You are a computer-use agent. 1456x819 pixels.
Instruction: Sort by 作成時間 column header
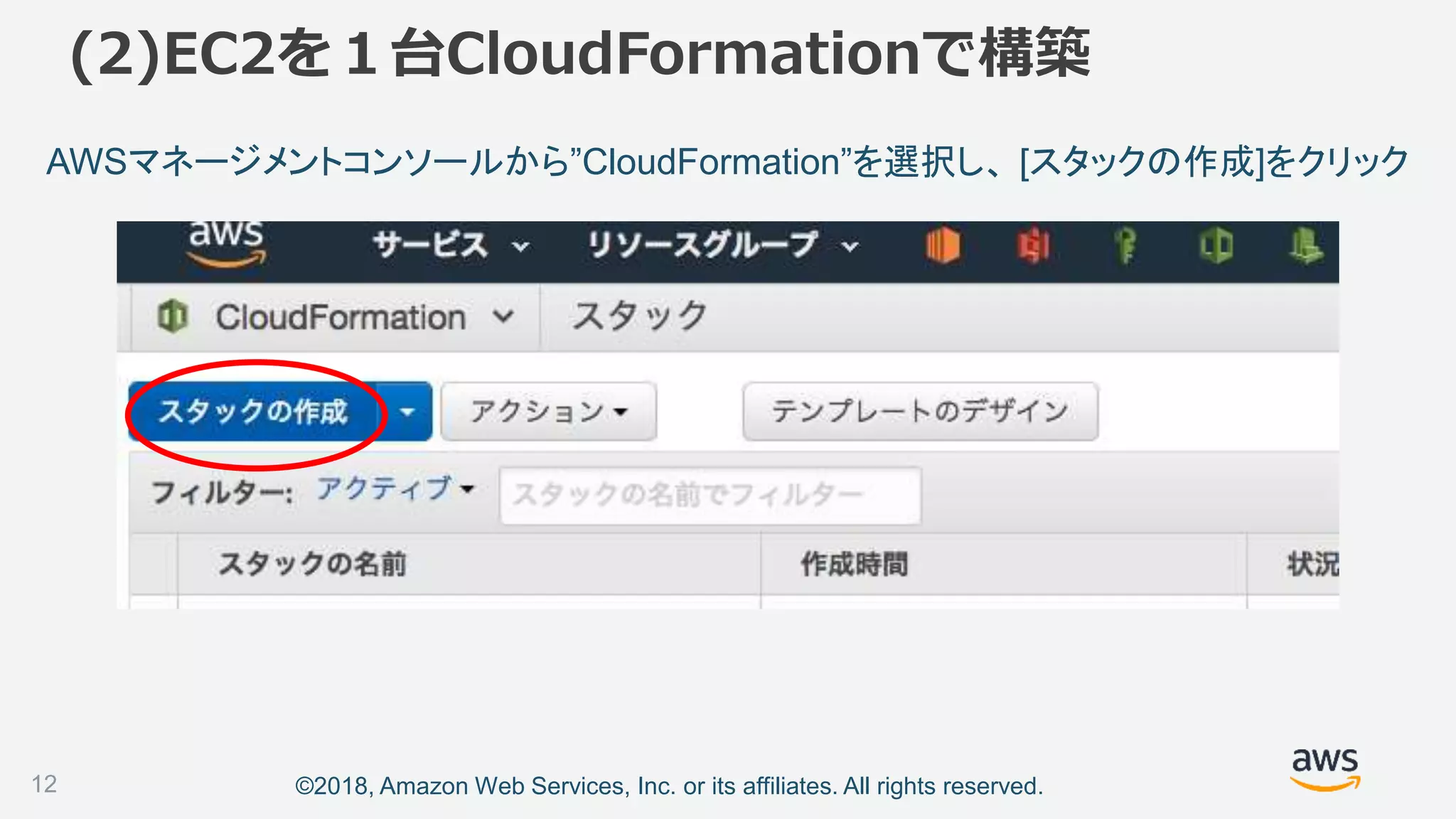tap(1004, 564)
